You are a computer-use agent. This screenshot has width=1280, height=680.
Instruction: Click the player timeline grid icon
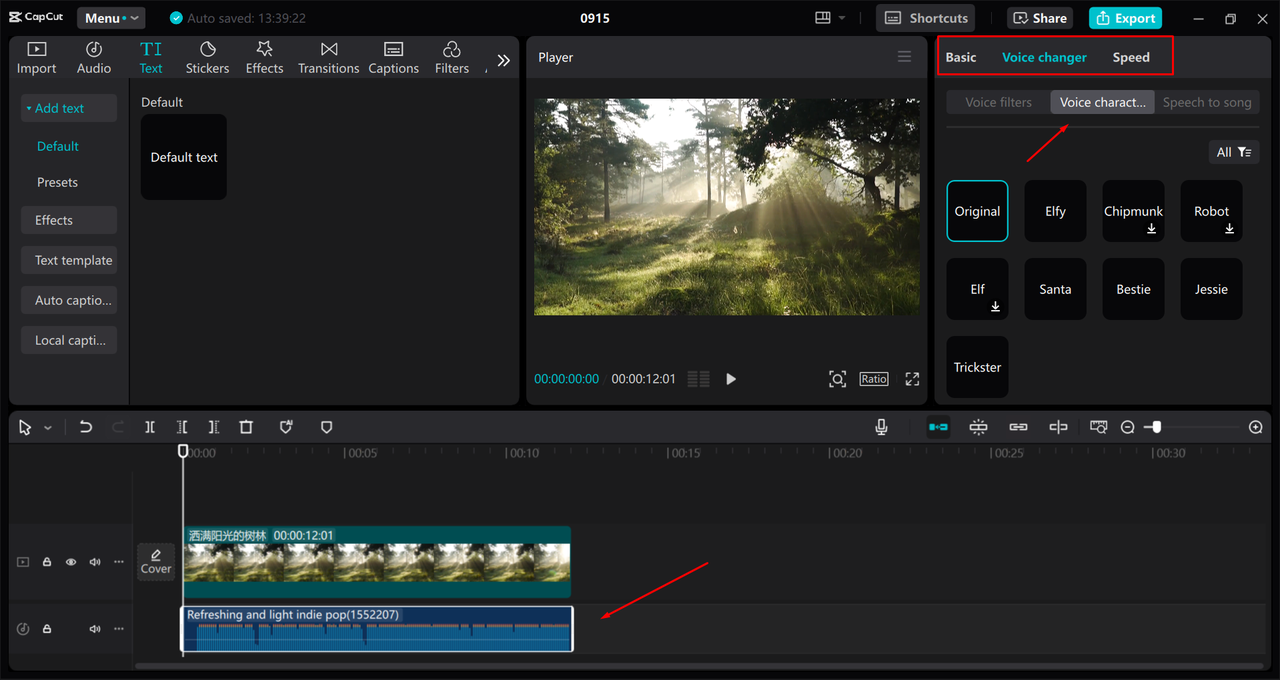point(699,379)
